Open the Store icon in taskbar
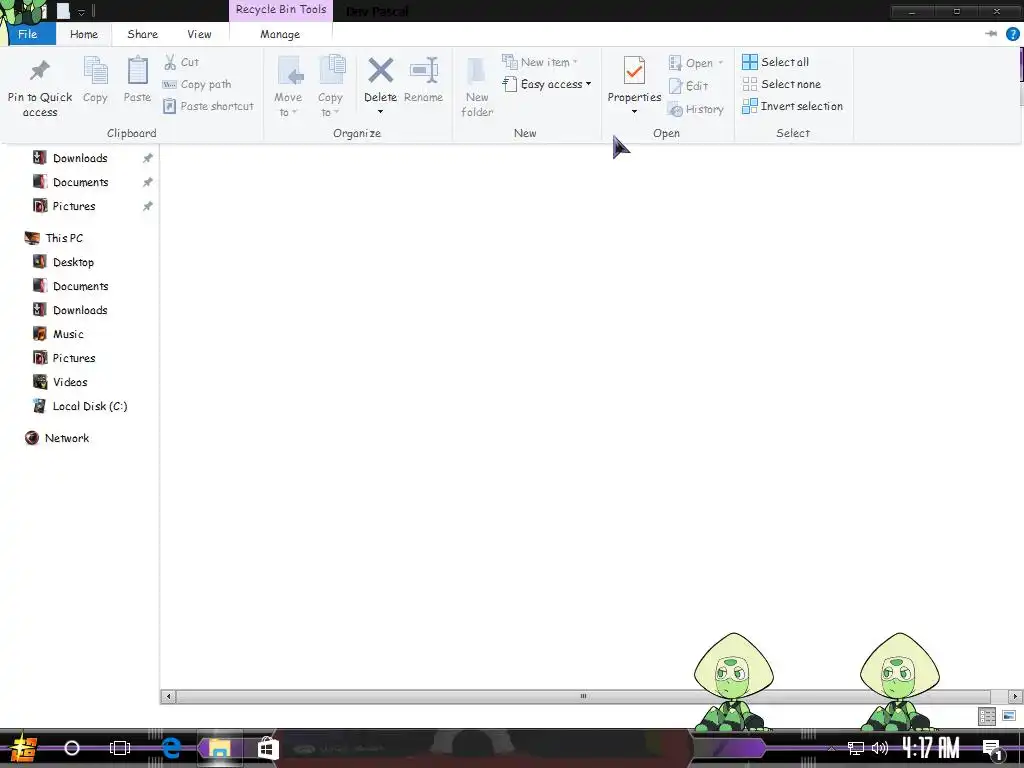 click(268, 748)
